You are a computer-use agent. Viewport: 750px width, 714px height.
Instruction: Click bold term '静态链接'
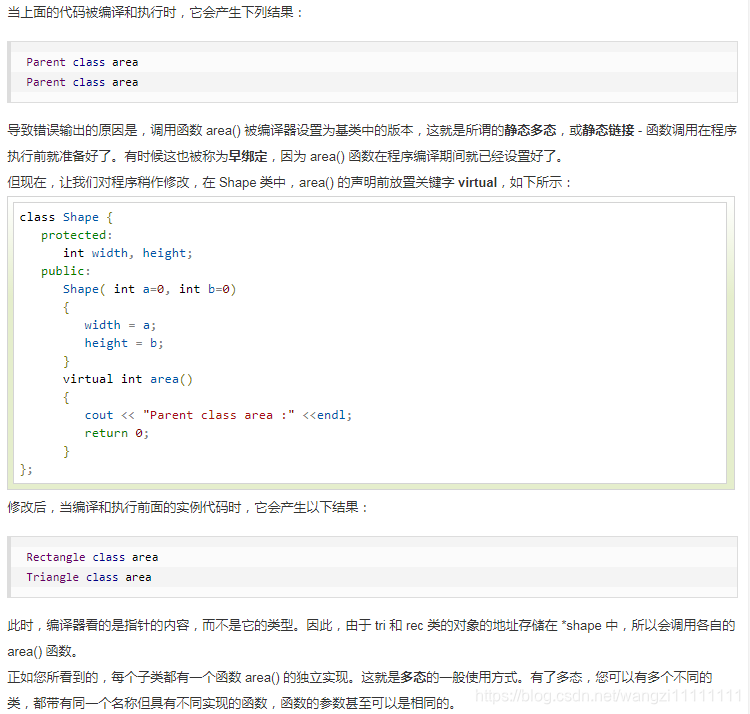click(608, 130)
